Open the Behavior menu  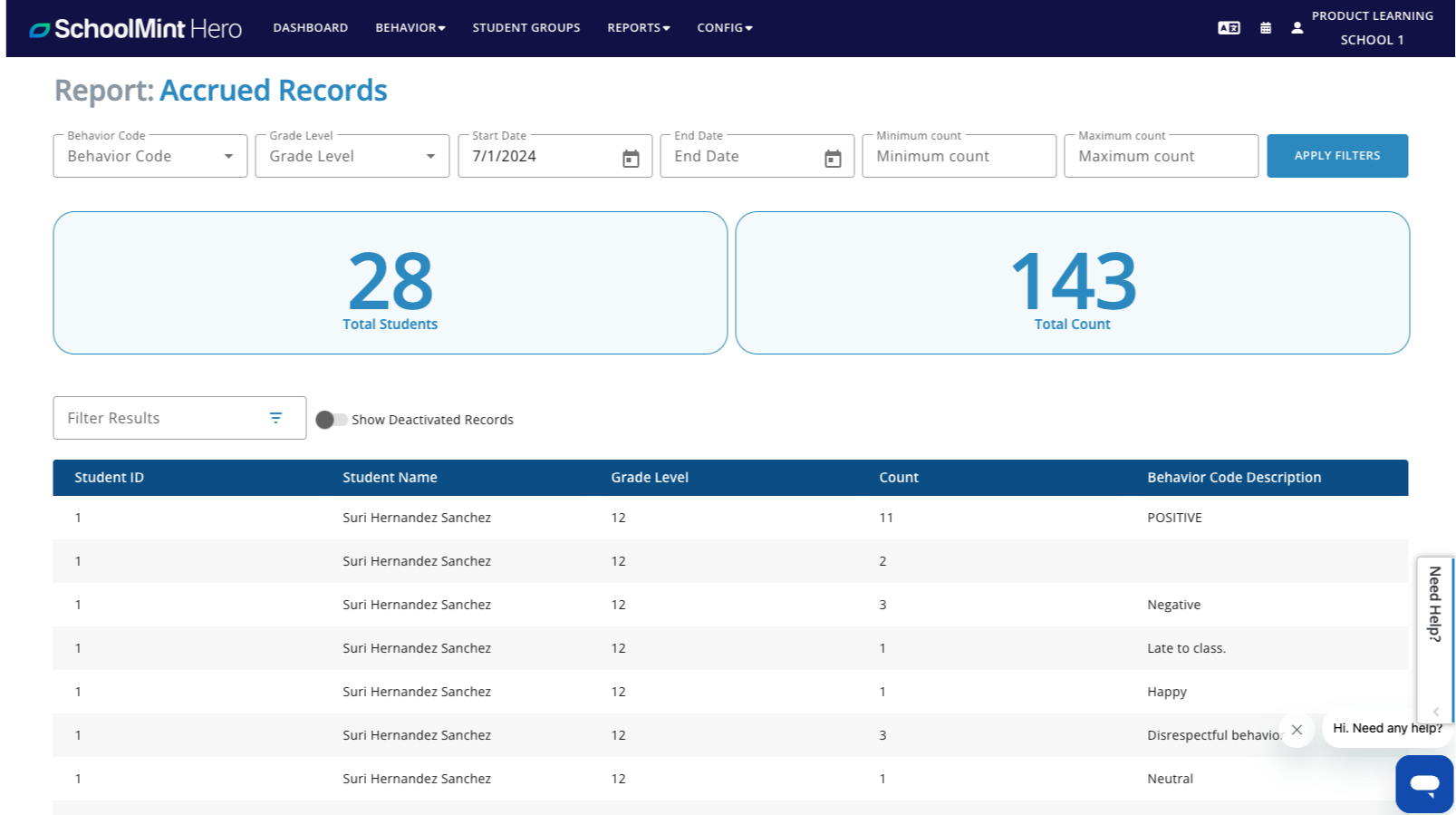410,28
